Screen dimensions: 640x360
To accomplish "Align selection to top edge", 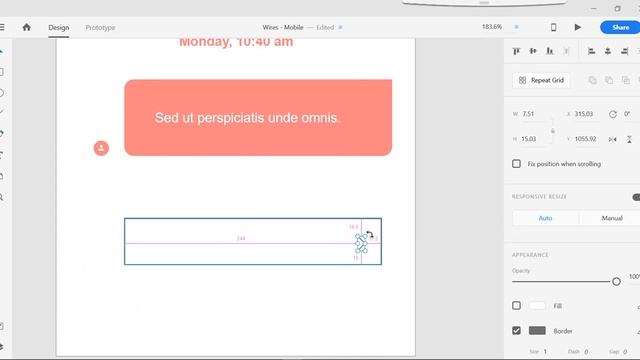I will tap(516, 51).
